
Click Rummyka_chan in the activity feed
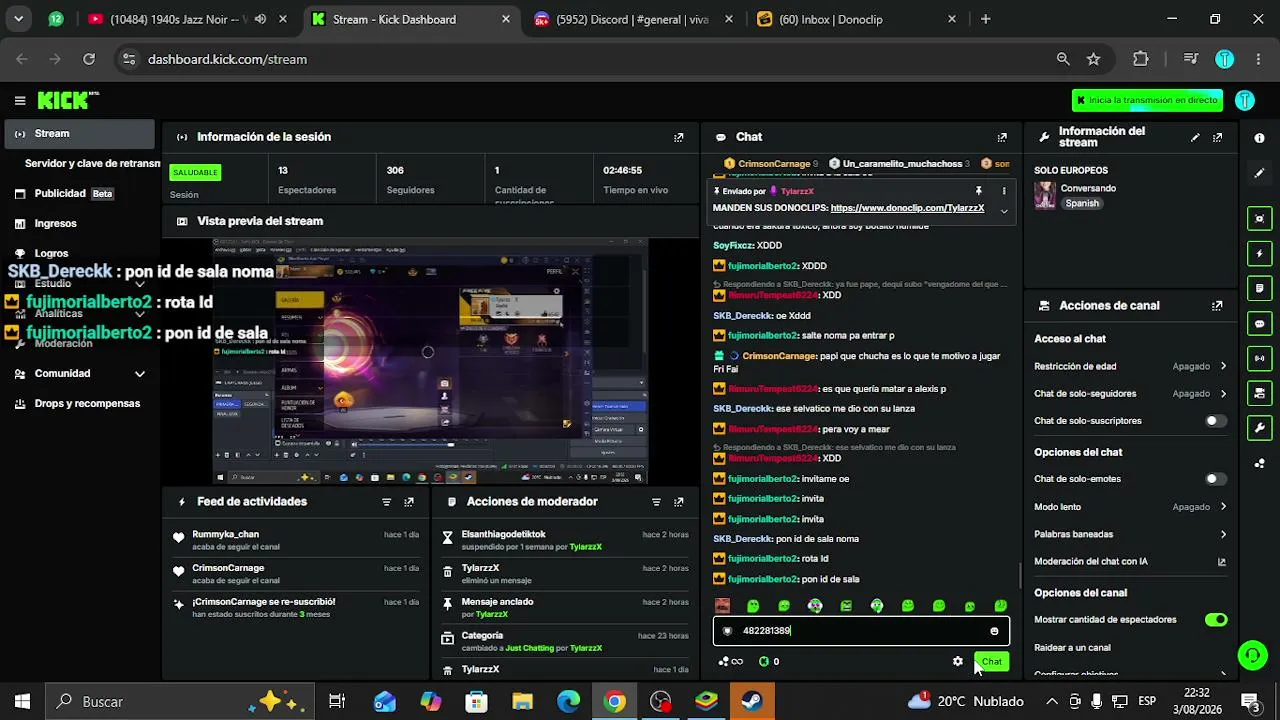click(x=225, y=535)
